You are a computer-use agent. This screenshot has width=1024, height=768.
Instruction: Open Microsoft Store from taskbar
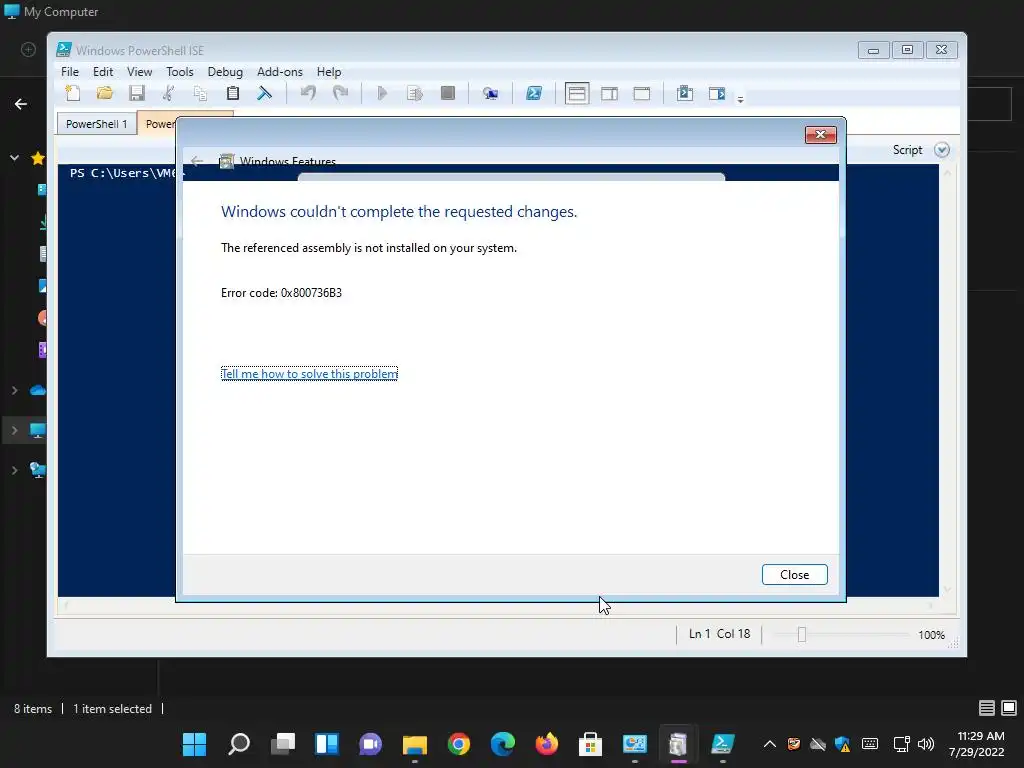click(590, 744)
